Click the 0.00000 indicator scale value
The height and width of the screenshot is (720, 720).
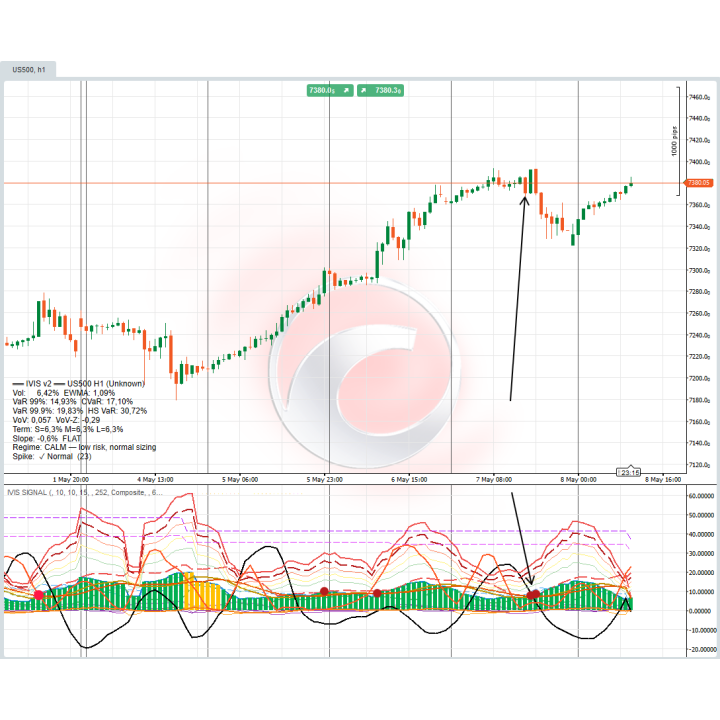tap(701, 611)
